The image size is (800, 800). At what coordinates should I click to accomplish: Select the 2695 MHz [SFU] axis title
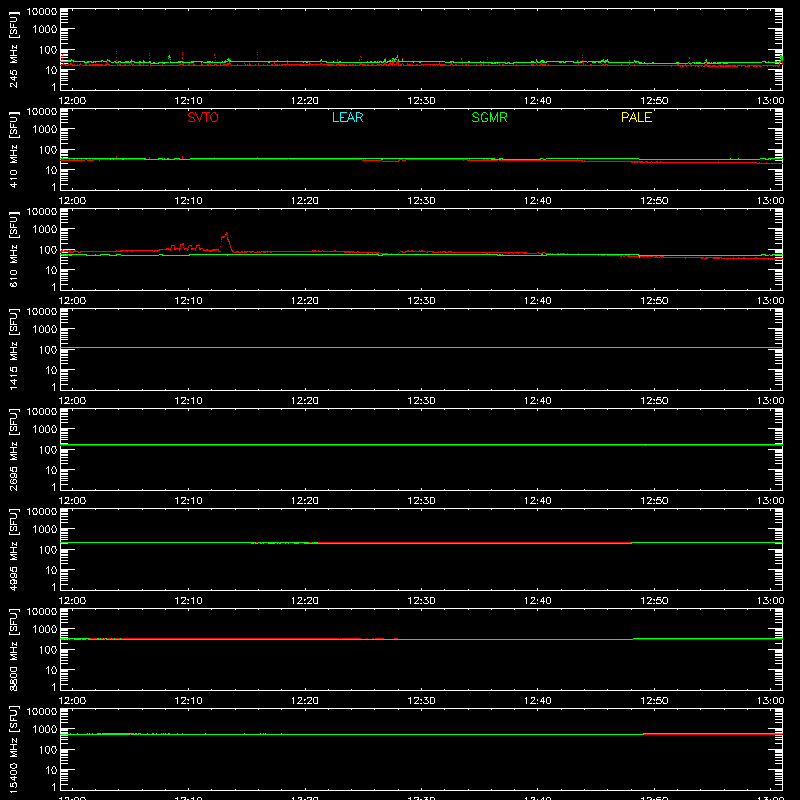(x=14, y=449)
